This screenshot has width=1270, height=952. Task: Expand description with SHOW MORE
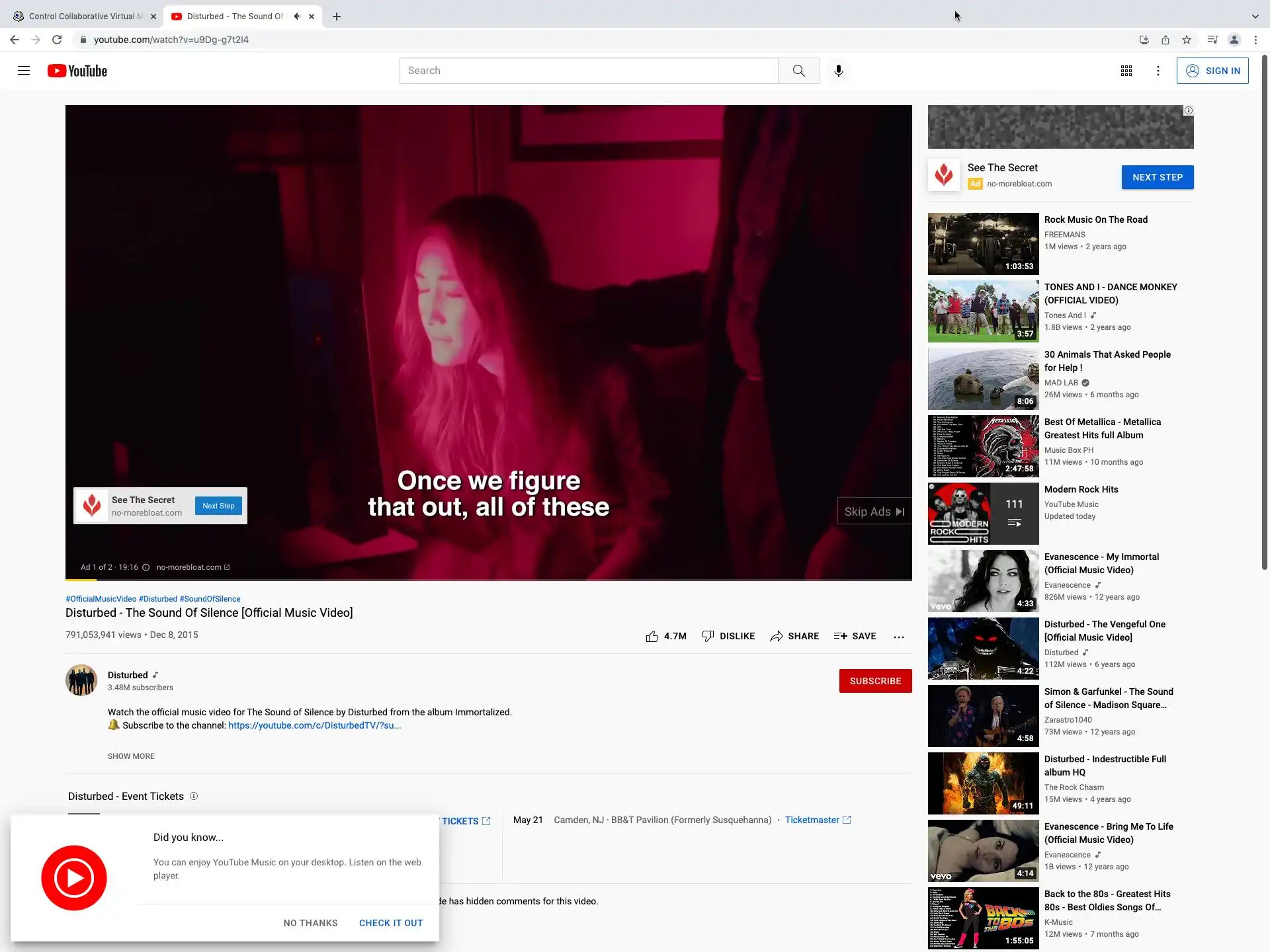[131, 756]
